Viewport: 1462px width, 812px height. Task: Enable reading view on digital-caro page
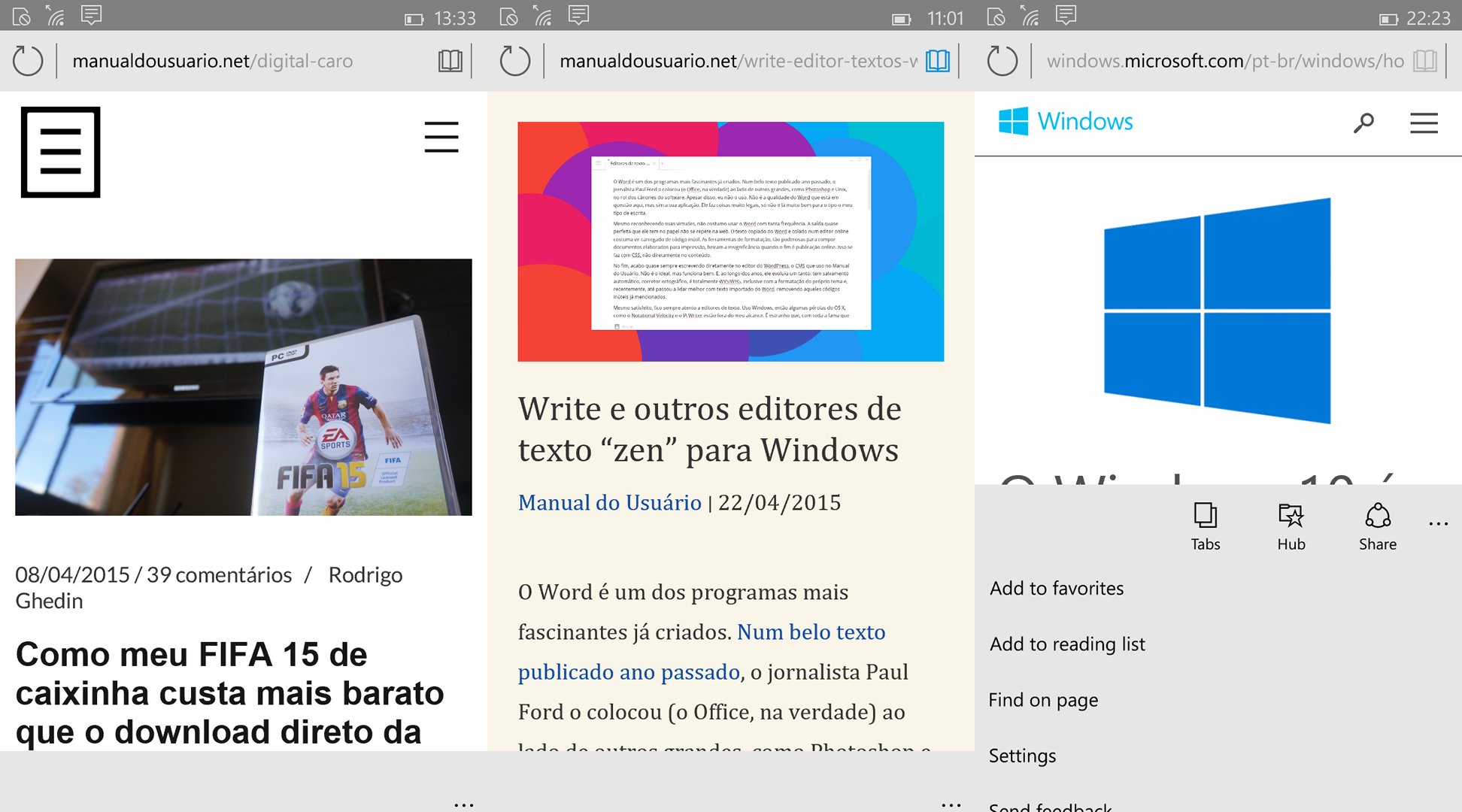450,61
